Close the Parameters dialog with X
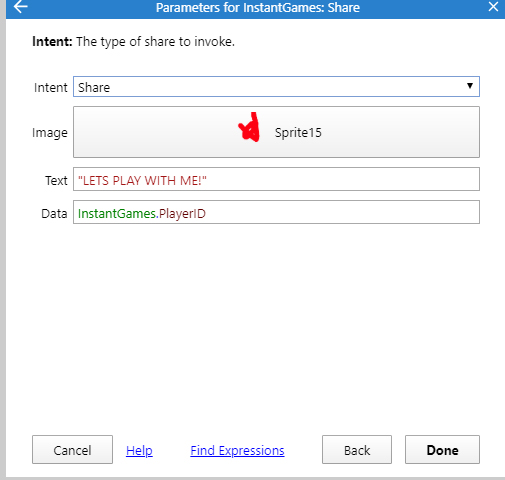505x480 pixels. point(493,7)
